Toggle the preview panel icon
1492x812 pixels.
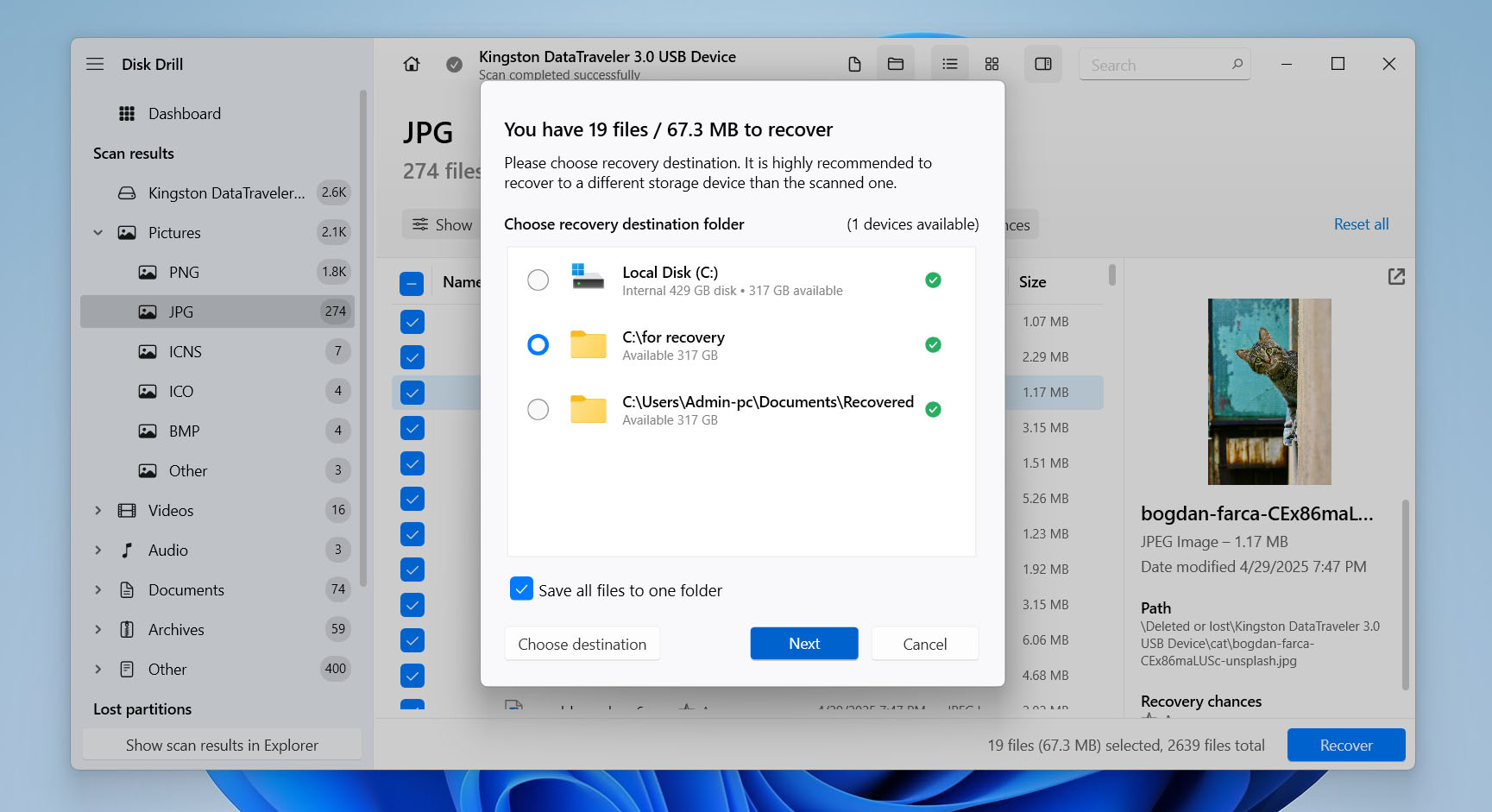pyautogui.click(x=1043, y=64)
